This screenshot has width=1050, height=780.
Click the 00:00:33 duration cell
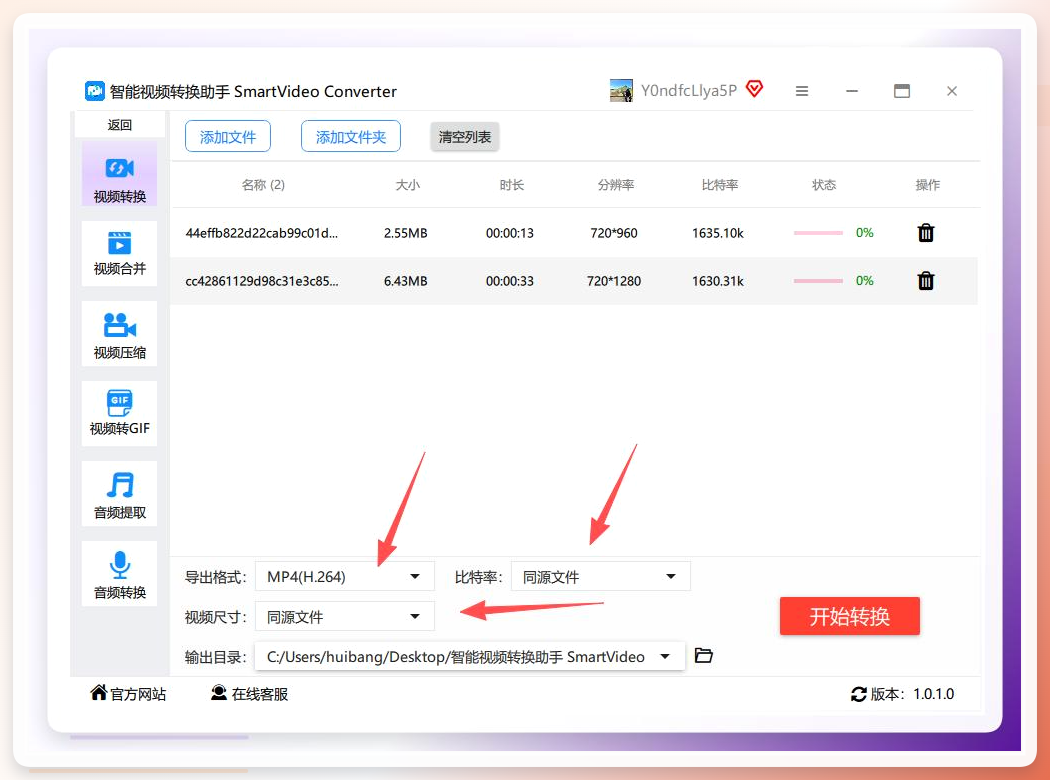pos(510,281)
